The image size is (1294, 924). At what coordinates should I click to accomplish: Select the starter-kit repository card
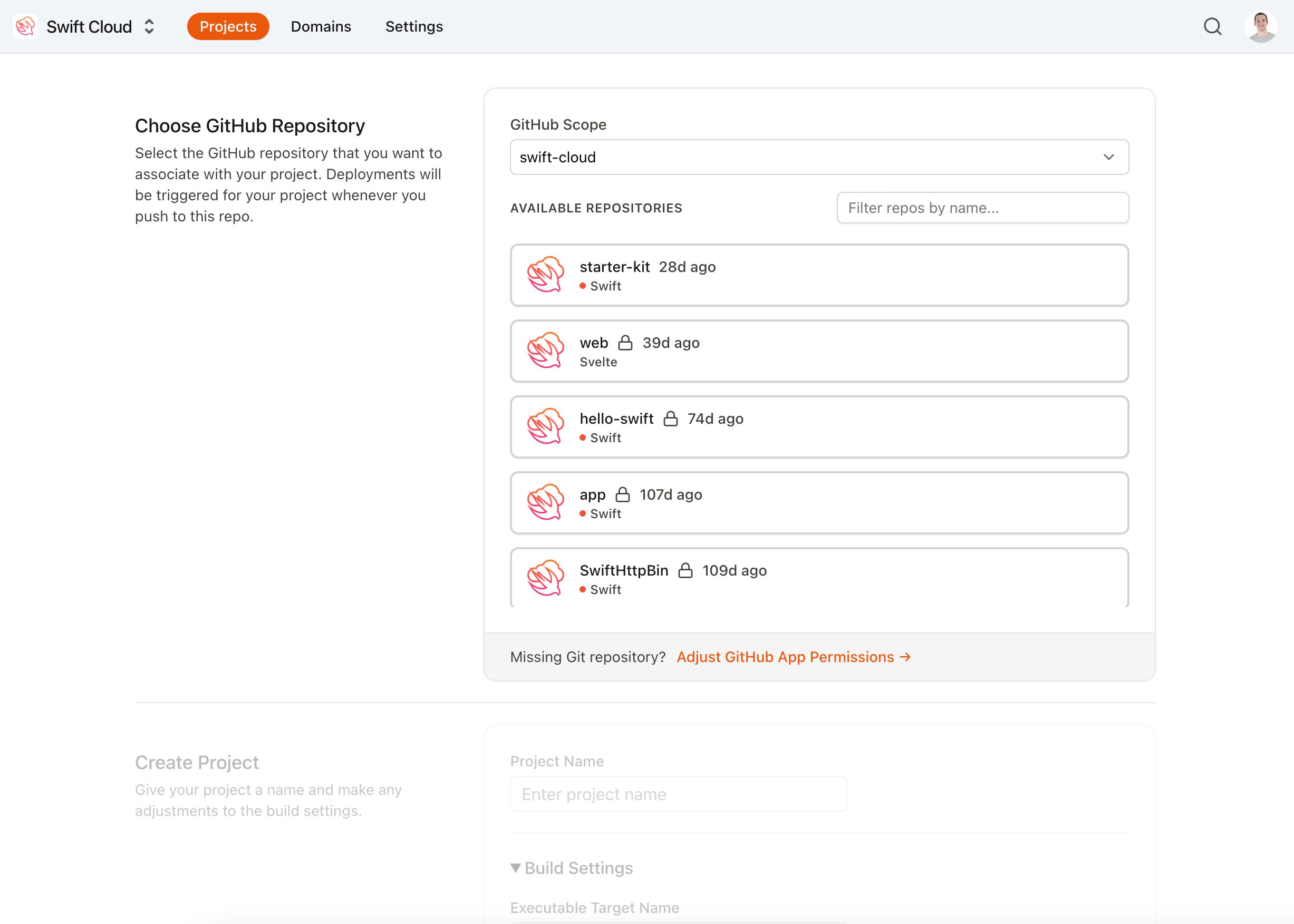(x=819, y=275)
